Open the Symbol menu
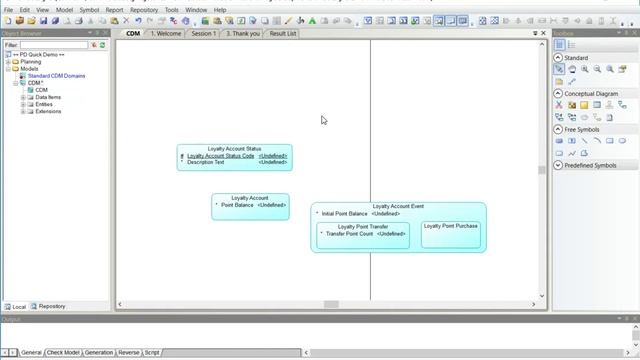Screen dimensions: 640x360 coord(89,10)
